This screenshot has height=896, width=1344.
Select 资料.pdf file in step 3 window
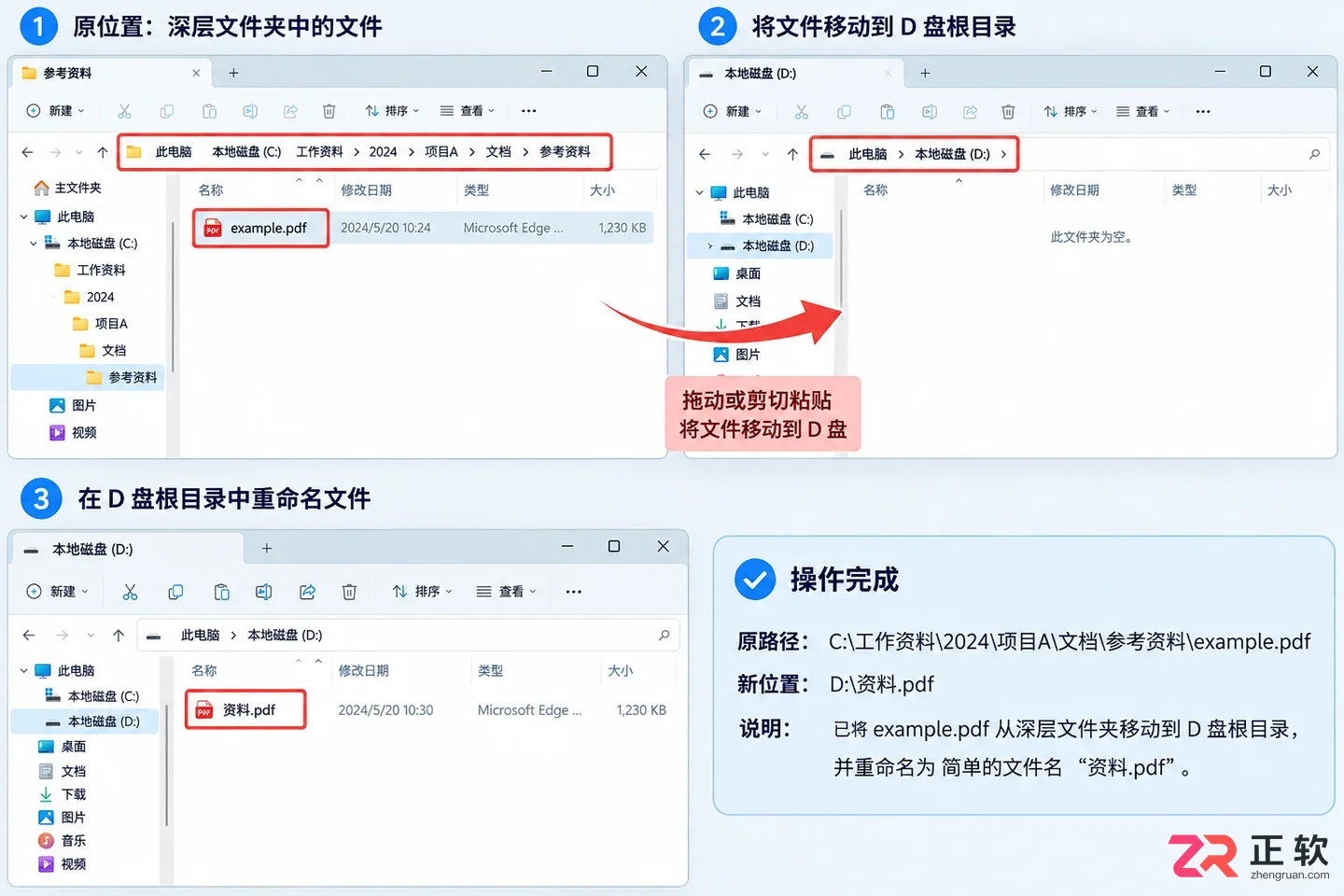(x=246, y=710)
